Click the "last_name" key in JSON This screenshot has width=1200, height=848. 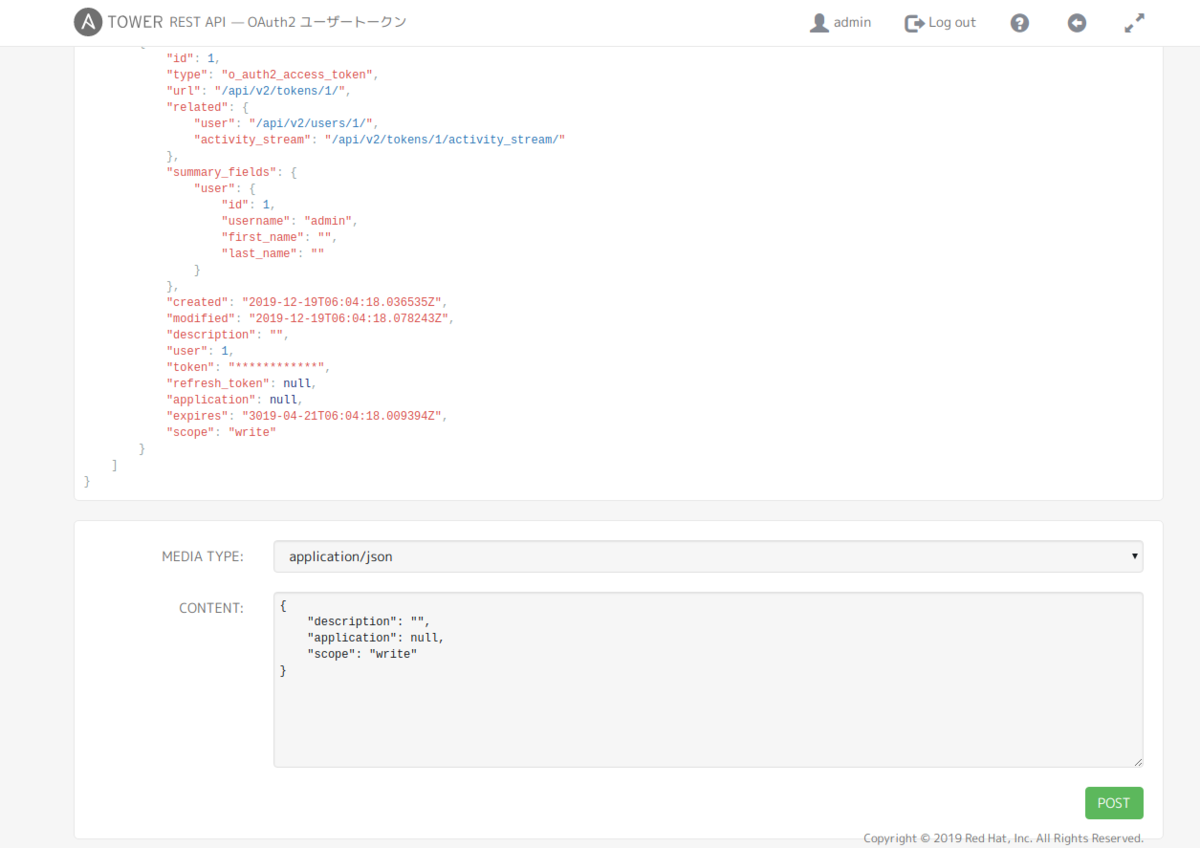[257, 253]
